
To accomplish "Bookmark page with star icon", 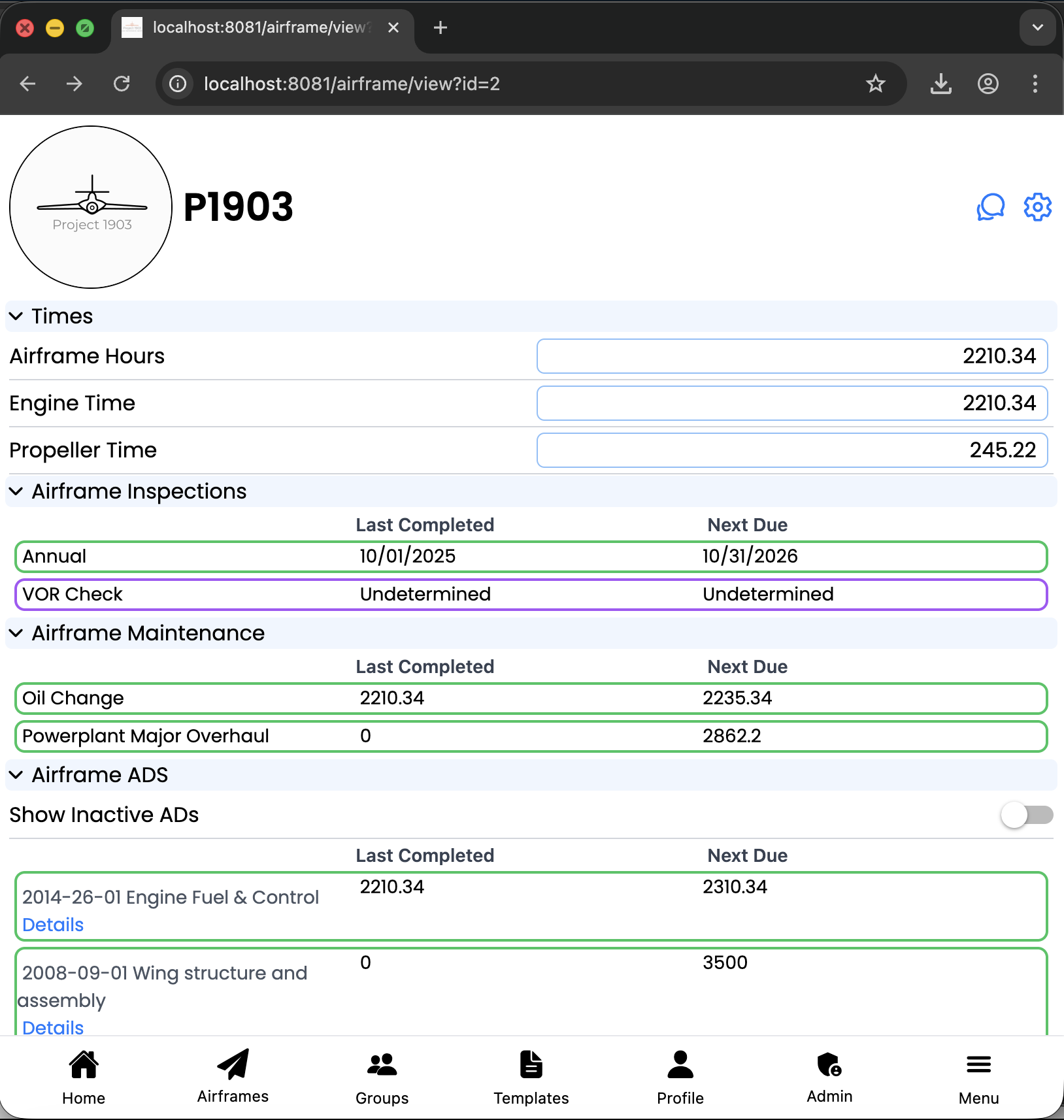I will click(875, 84).
